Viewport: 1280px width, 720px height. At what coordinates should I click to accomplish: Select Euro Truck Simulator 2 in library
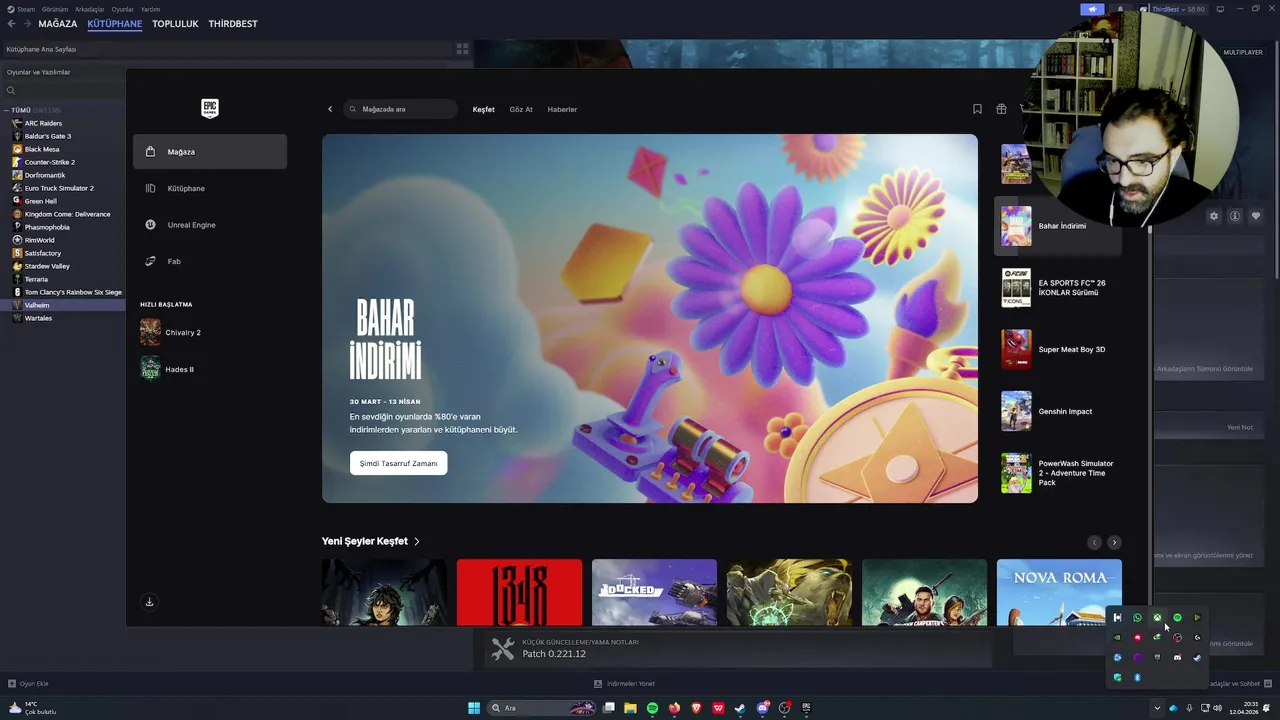coord(59,188)
